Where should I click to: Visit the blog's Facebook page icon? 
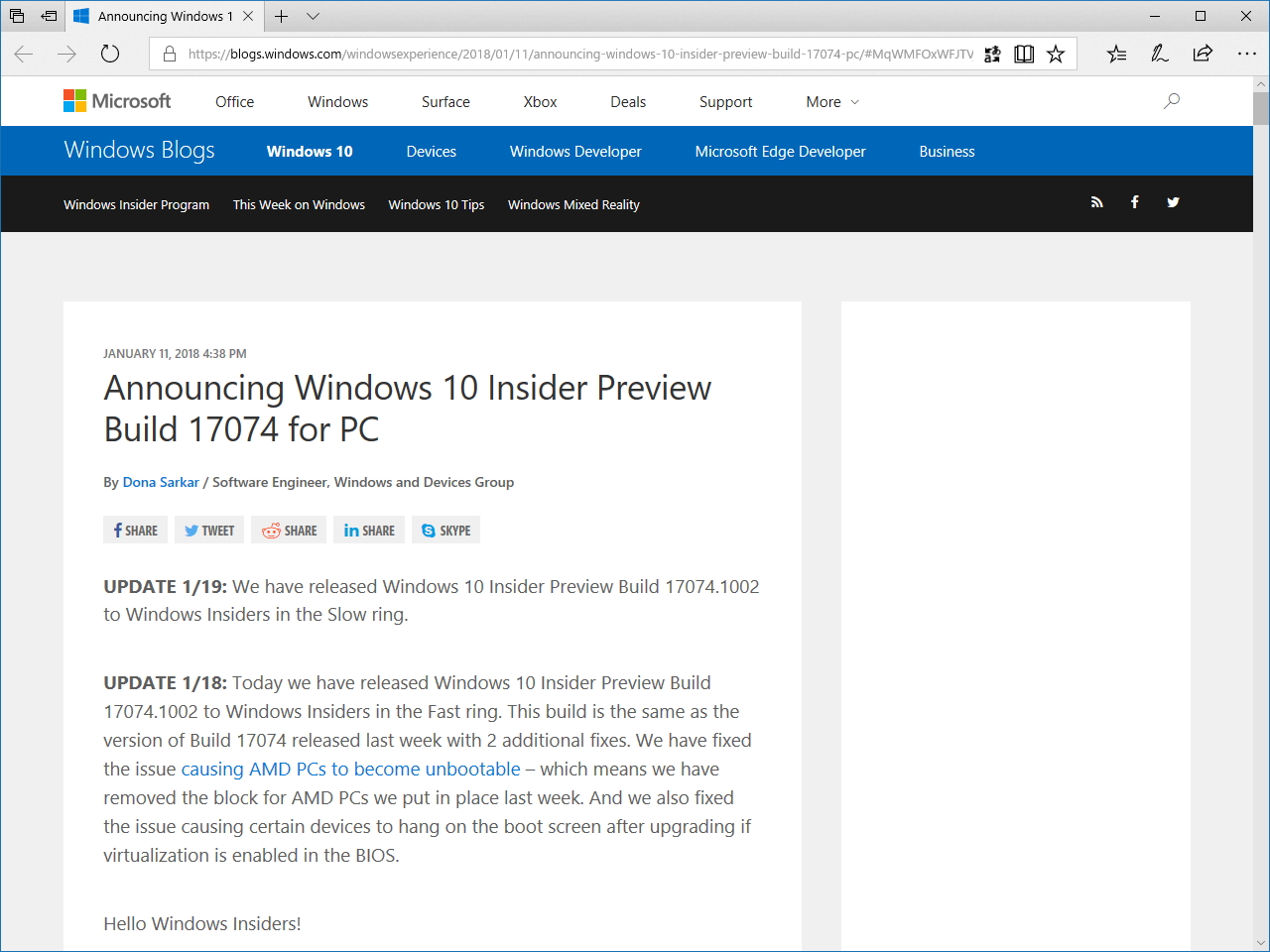pos(1134,202)
